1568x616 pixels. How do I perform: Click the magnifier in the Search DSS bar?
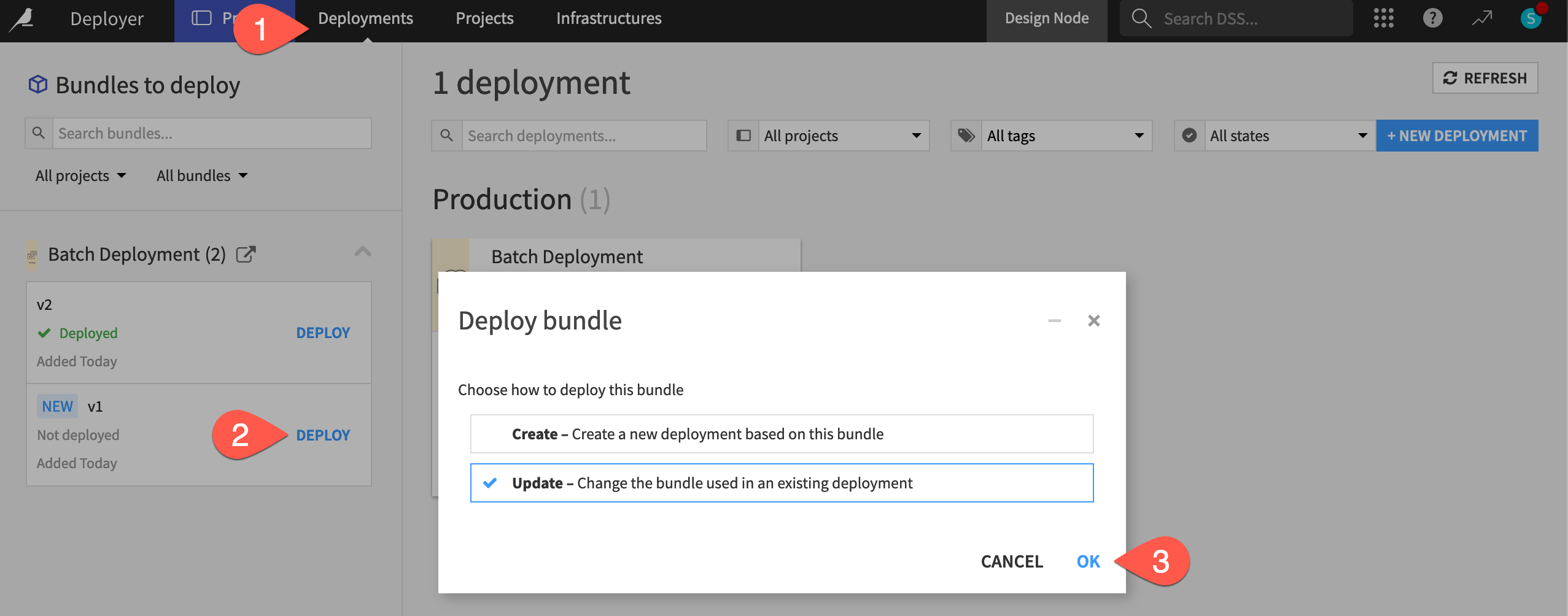1141,18
